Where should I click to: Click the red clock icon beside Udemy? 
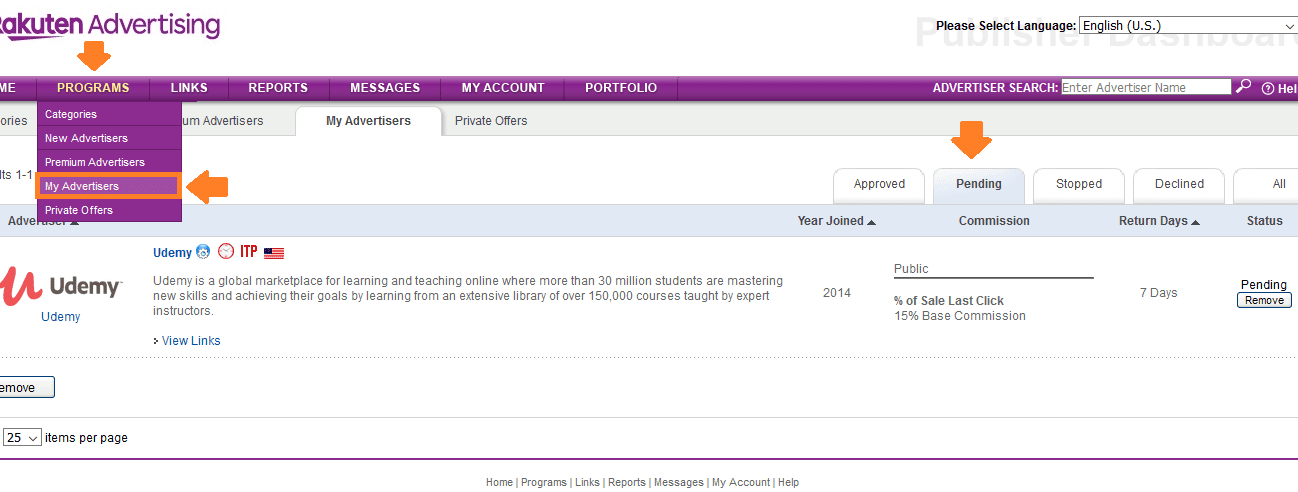coord(226,252)
